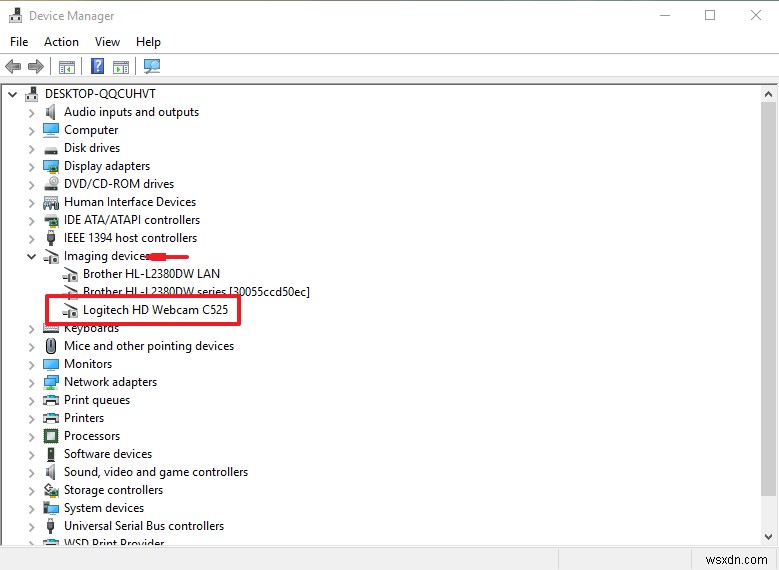The height and width of the screenshot is (570, 779).
Task: Click the Software devices category icon
Action: coord(51,454)
